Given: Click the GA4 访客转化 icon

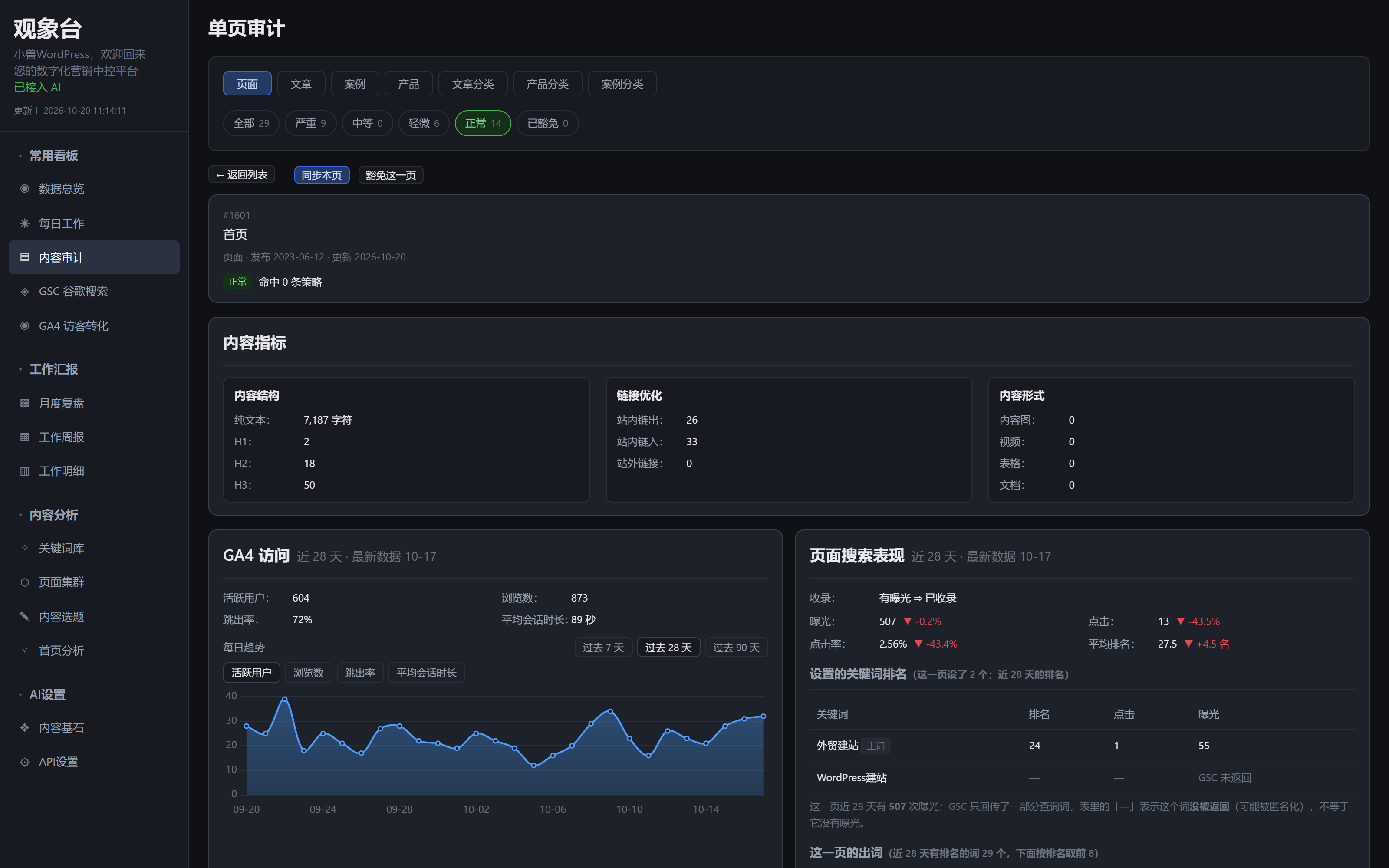Looking at the screenshot, I should 25,326.
